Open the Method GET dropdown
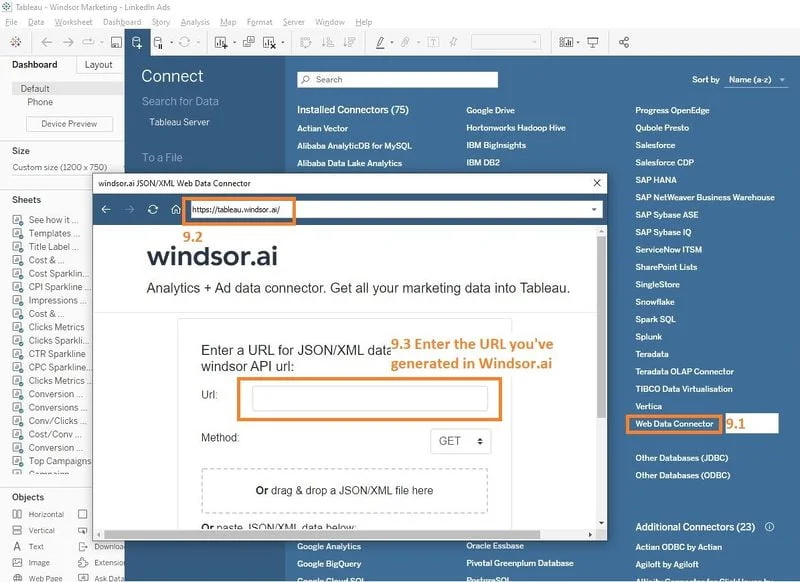 (461, 441)
